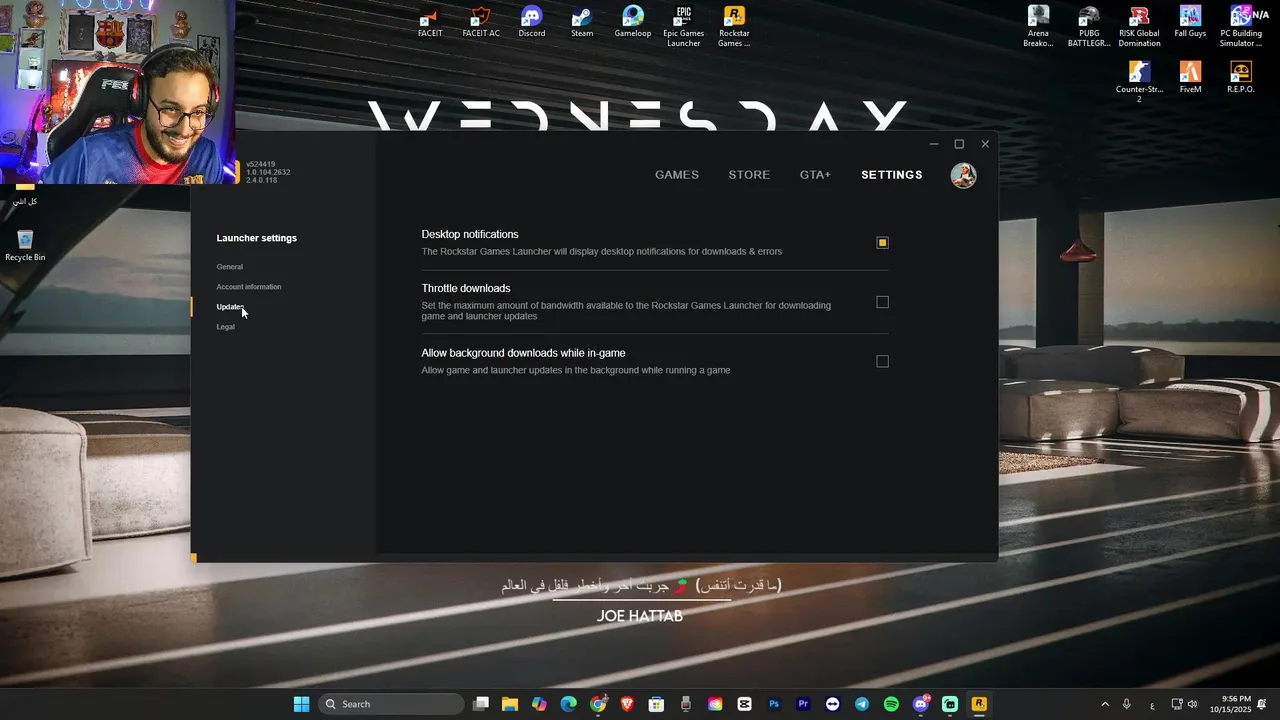Launch Google Chrome from the taskbar
1280x720 pixels.
pyautogui.click(x=598, y=704)
